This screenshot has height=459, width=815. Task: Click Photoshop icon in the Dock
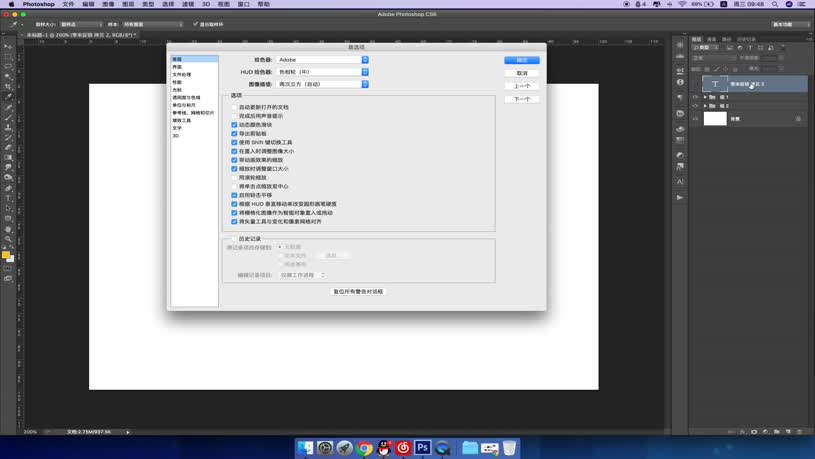(x=423, y=448)
